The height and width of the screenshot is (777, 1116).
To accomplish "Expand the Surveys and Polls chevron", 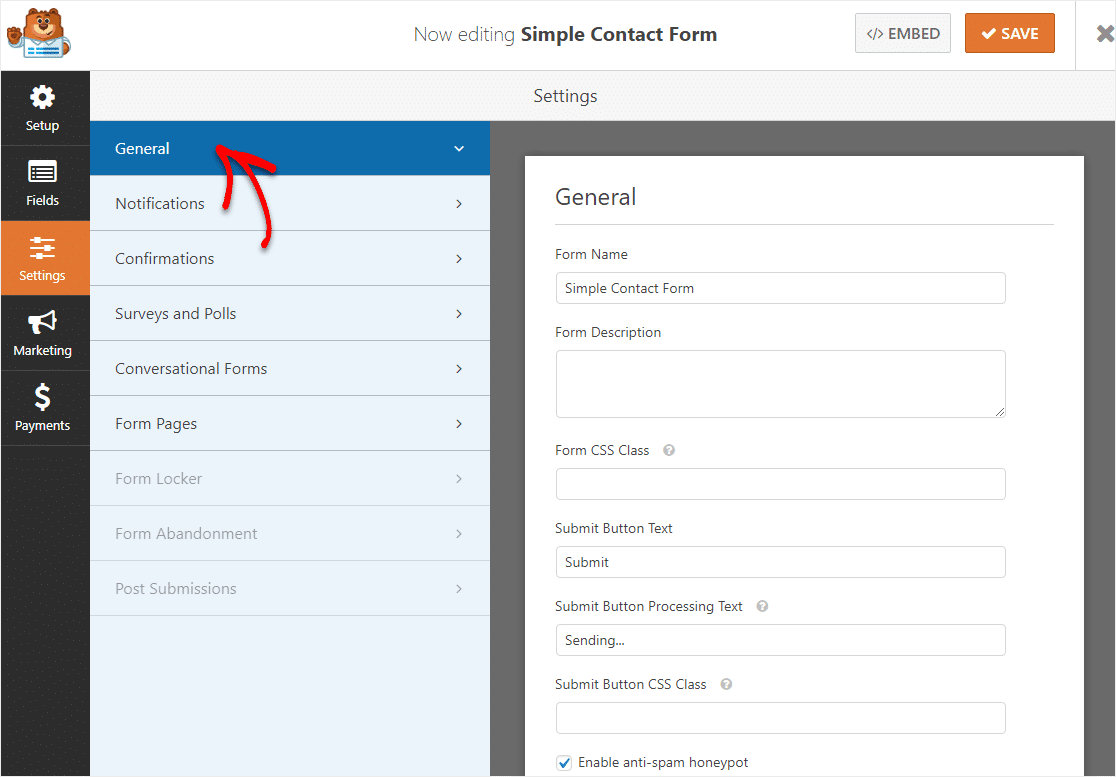I will pos(459,314).
